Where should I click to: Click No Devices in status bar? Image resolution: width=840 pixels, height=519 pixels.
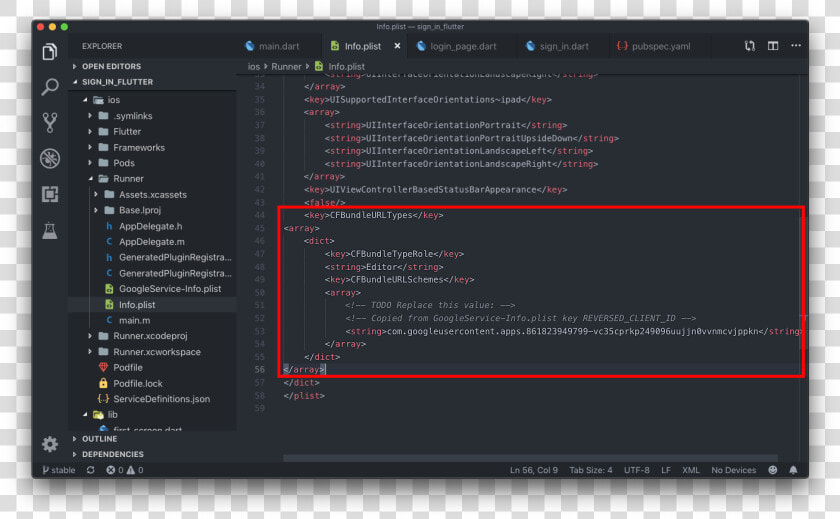click(x=733, y=470)
